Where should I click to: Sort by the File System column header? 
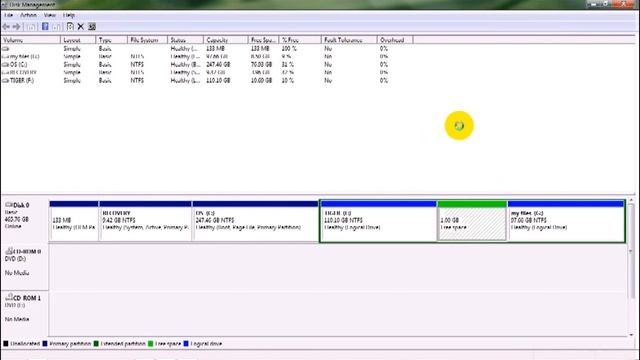[x=147, y=40]
